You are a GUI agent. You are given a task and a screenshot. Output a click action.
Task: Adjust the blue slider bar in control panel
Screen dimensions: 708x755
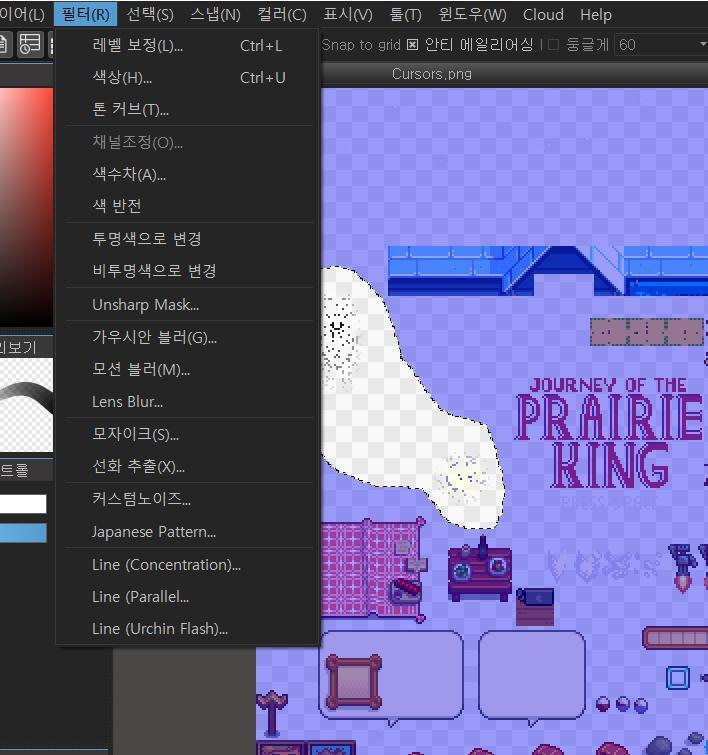pos(23,533)
